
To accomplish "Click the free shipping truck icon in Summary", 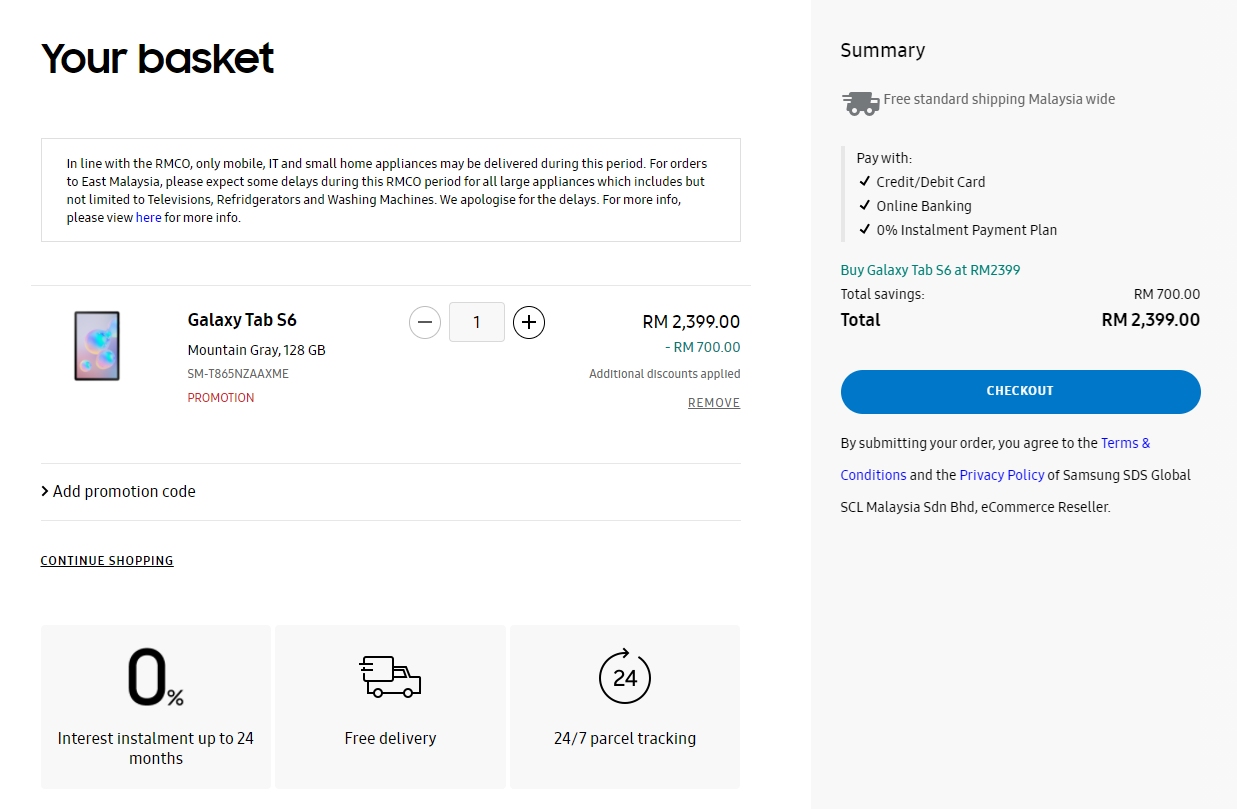I will point(860,101).
